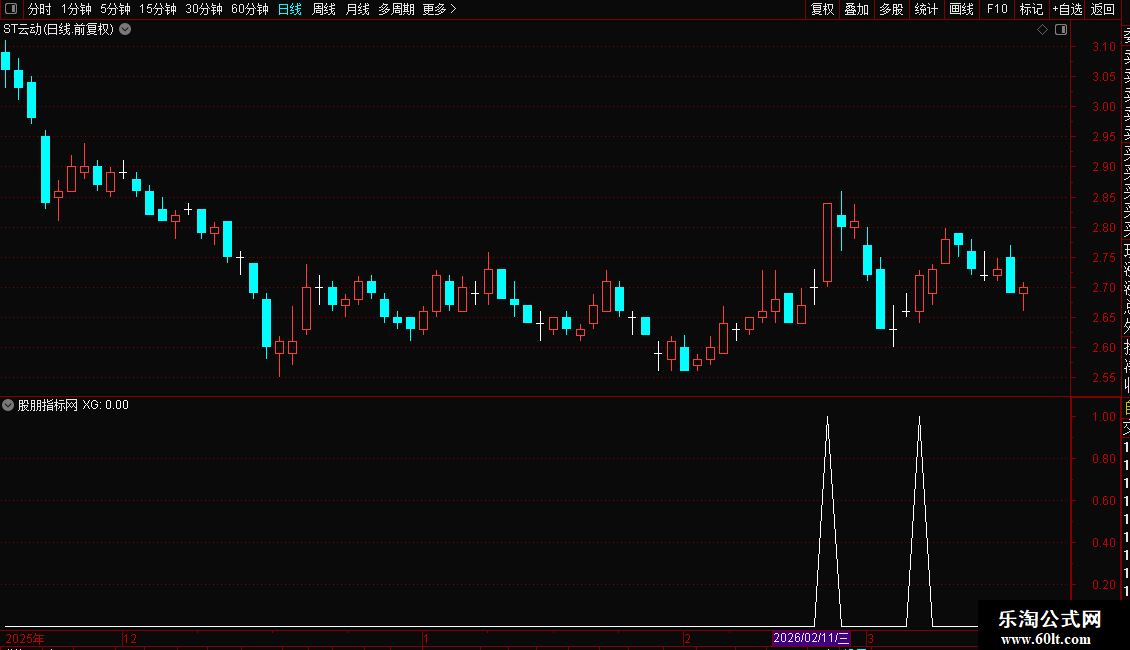Open 多周期 multi-period view
Screen dimensions: 1130x650
396,9
